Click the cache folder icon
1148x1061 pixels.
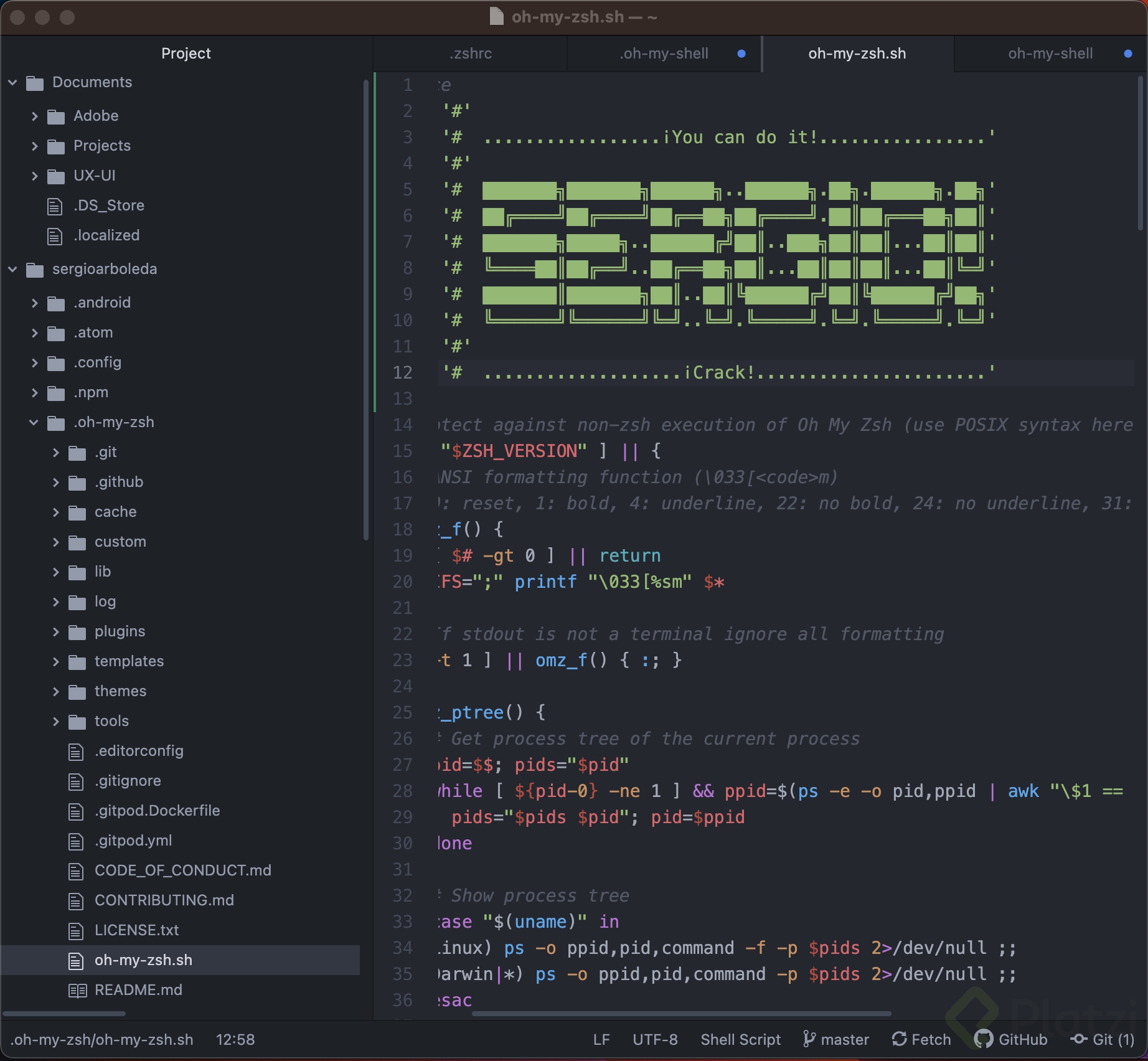point(77,512)
